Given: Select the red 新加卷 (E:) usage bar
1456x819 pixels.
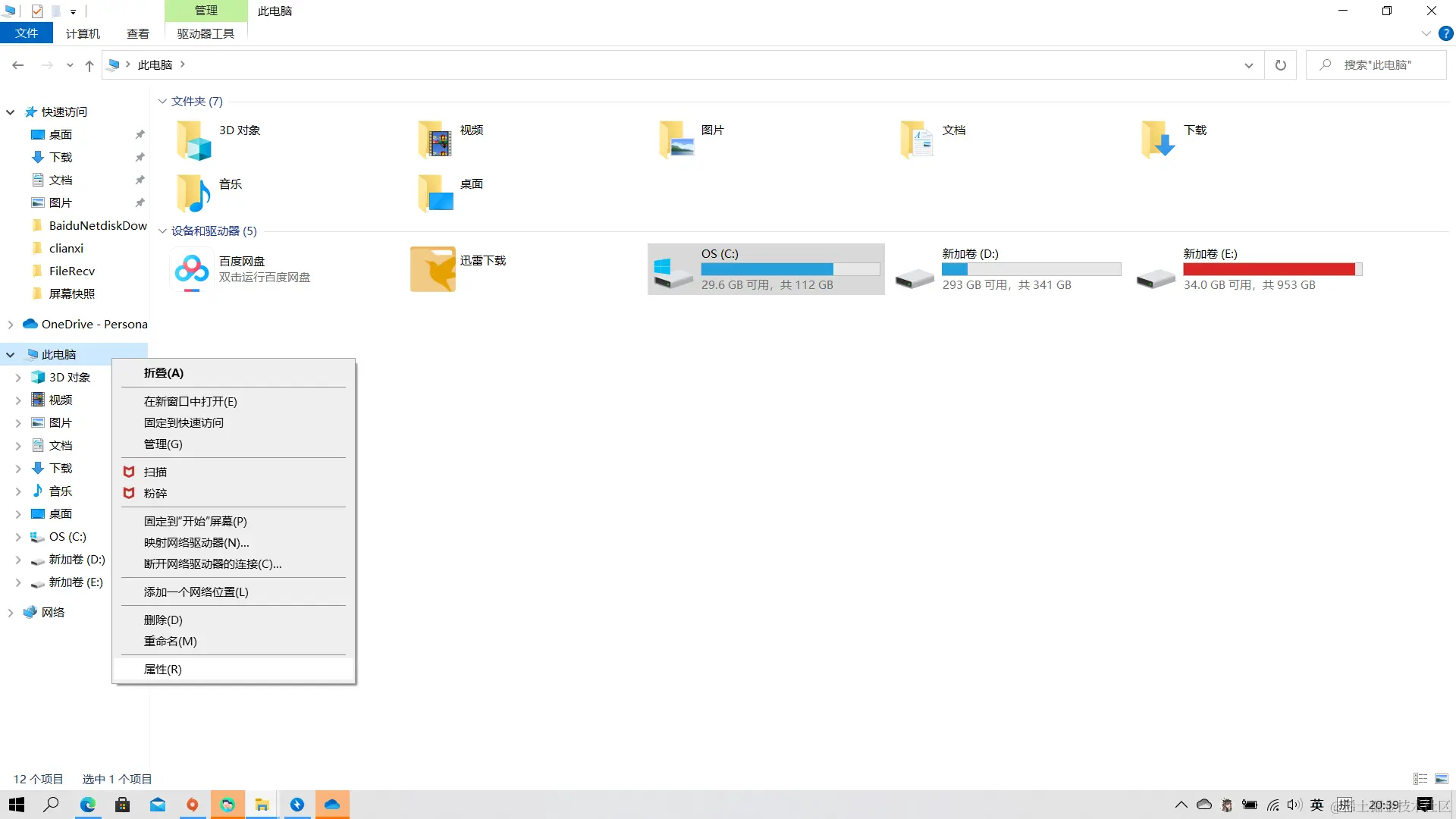Looking at the screenshot, I should 1272,269.
